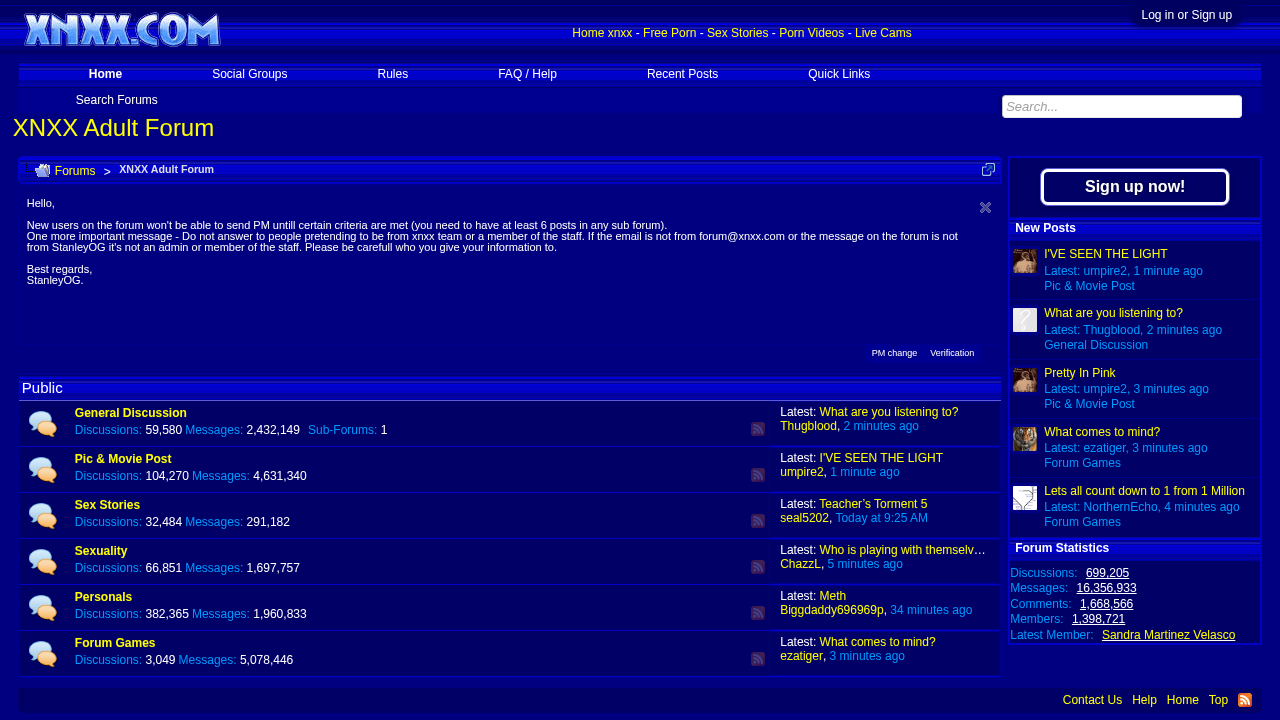Expand the Quick Links menu
Viewport: 1280px width, 720px height.
(839, 74)
